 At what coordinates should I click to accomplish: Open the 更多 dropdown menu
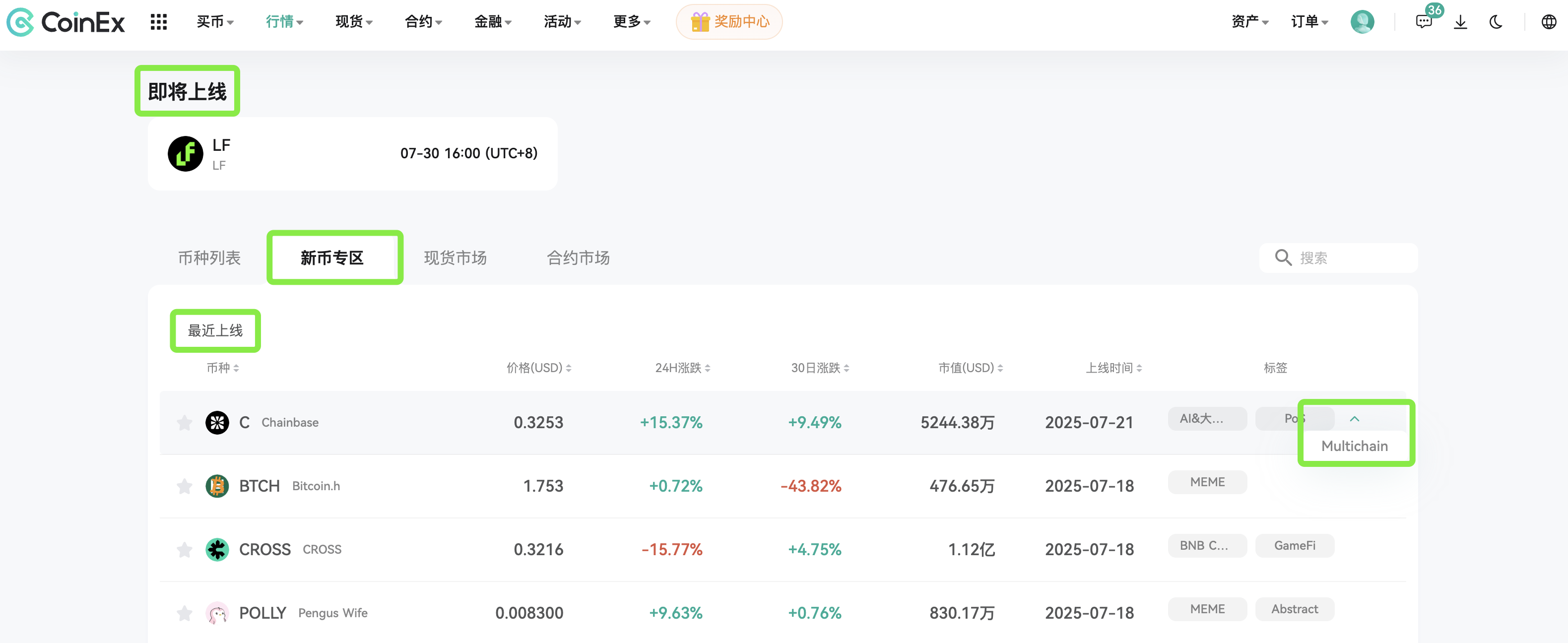(631, 22)
